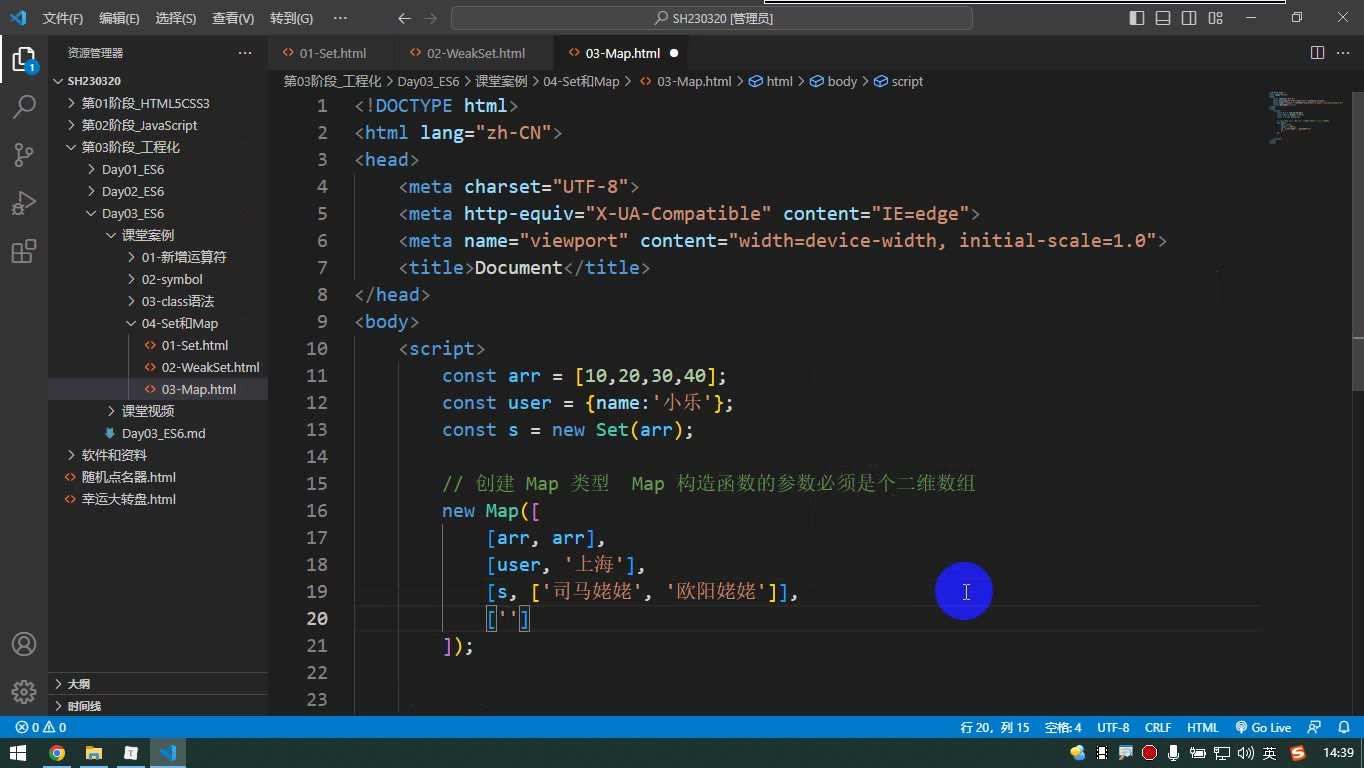Screen dimensions: 1364x768
Task: Change the UTF-8 encoding setting
Action: [x=1113, y=728]
